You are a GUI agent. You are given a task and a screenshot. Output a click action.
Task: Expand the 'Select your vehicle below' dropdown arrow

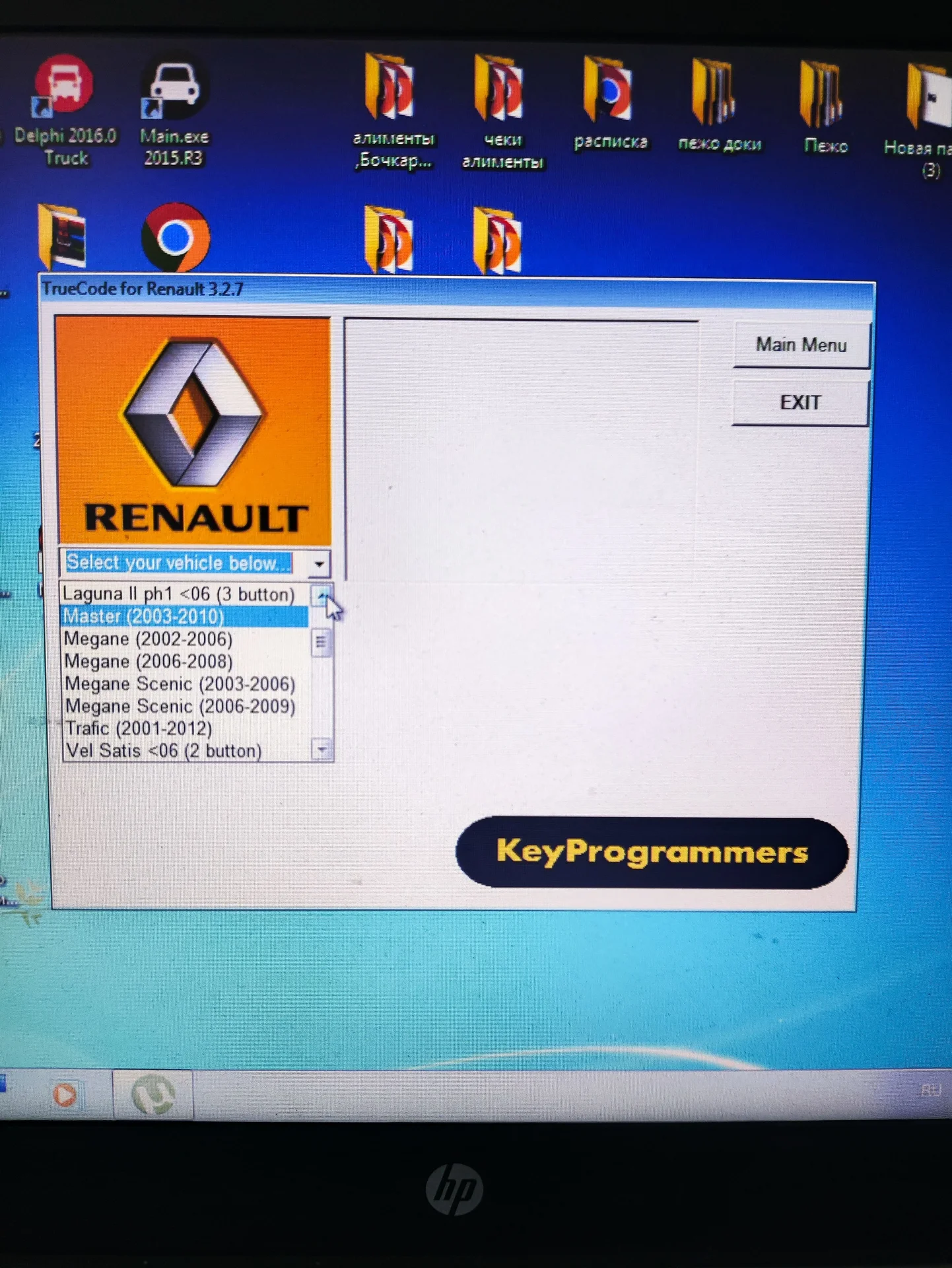pos(319,564)
